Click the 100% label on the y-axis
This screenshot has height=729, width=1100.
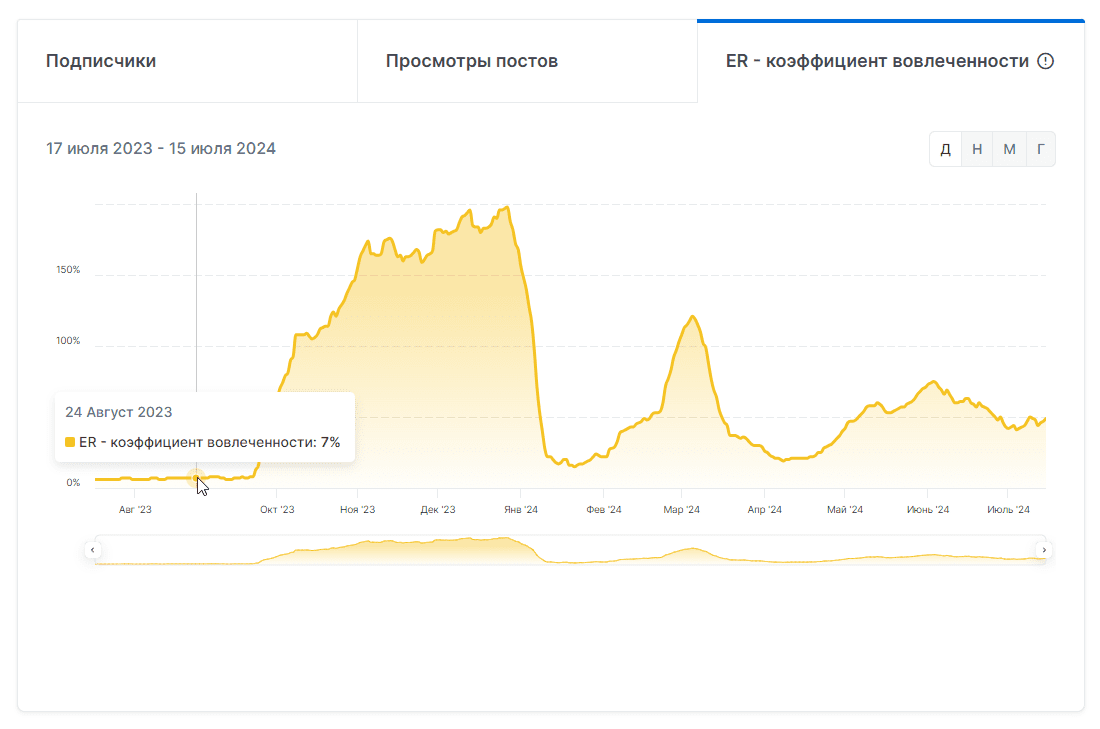(x=68, y=341)
